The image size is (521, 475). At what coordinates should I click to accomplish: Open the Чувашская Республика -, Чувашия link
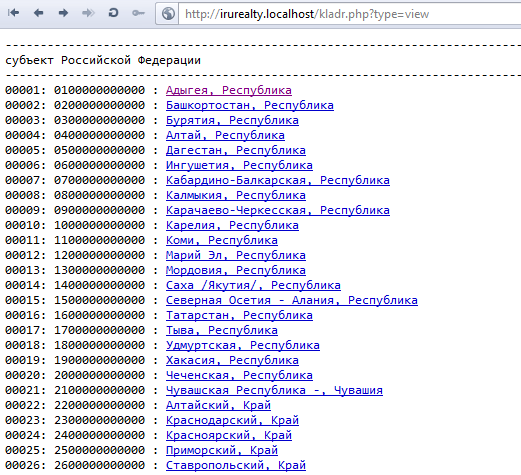pos(274,390)
